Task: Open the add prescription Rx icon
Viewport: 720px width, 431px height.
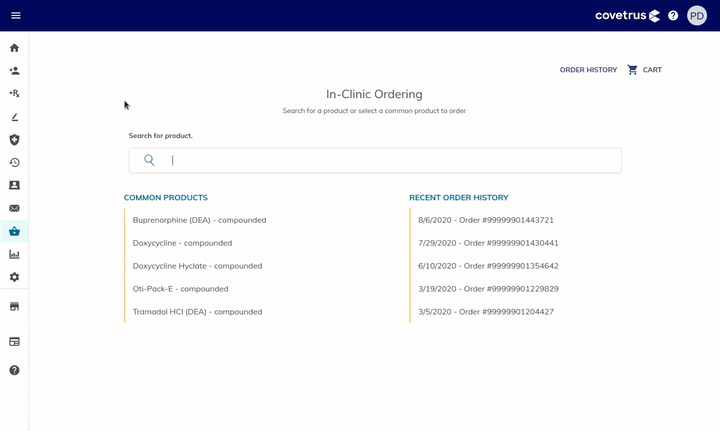Action: point(14,94)
